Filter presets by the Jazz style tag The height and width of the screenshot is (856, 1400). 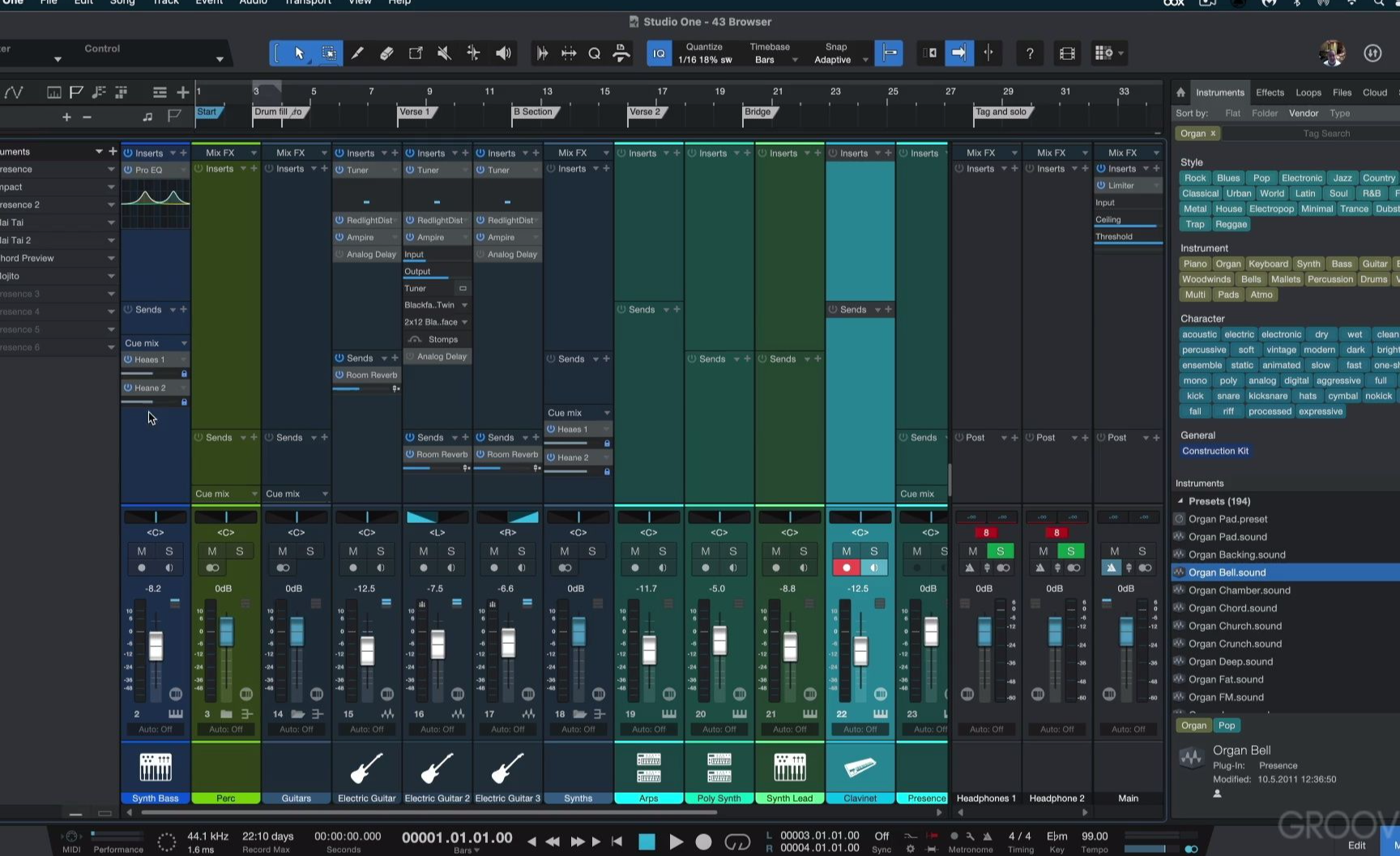point(1342,177)
